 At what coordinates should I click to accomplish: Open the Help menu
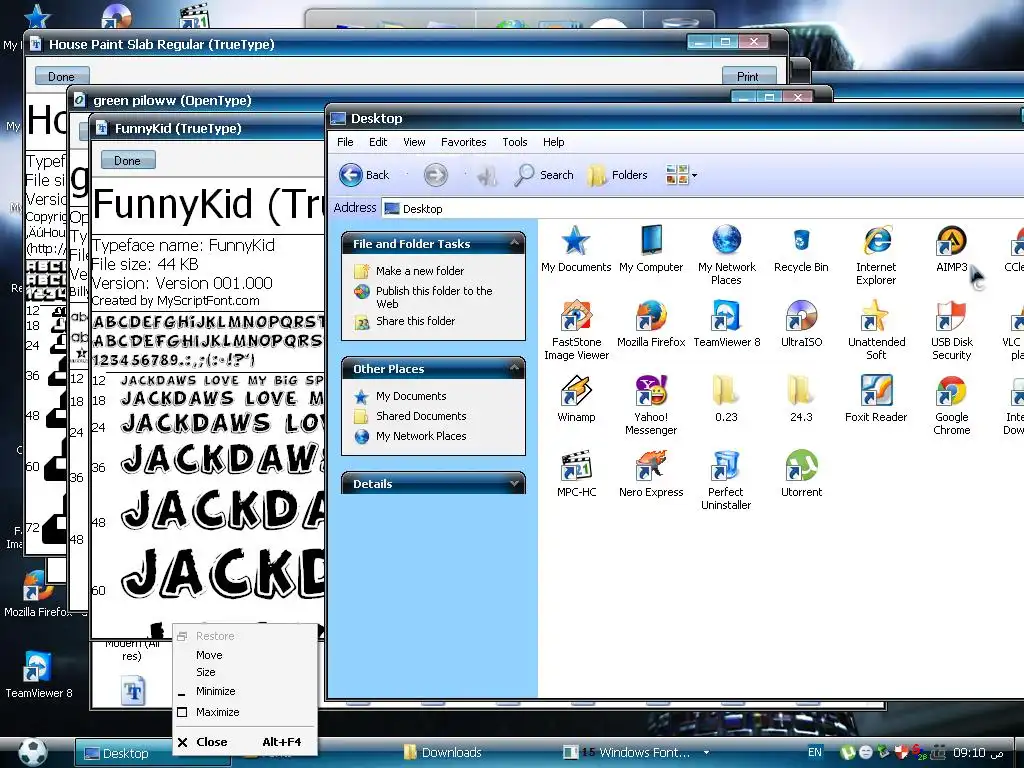553,142
